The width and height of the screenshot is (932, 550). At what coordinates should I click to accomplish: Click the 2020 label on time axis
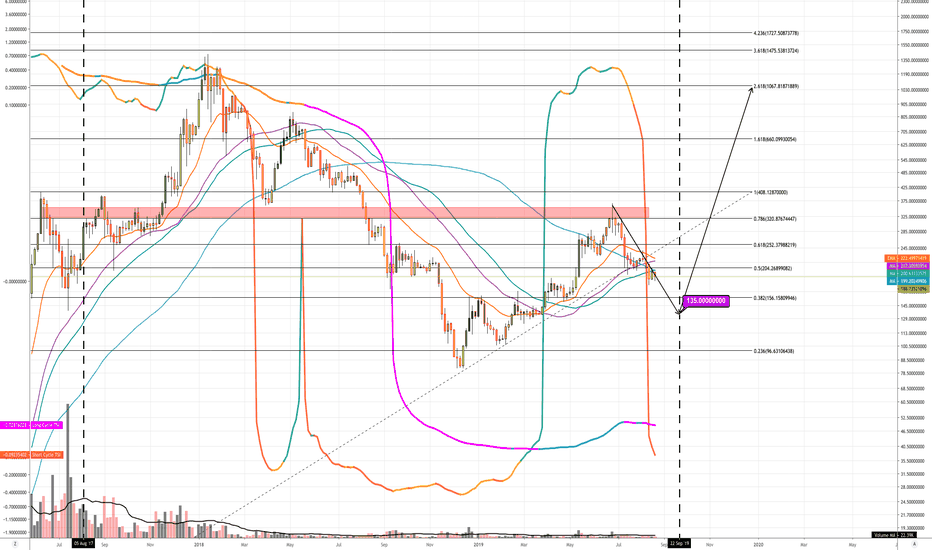[x=758, y=543]
